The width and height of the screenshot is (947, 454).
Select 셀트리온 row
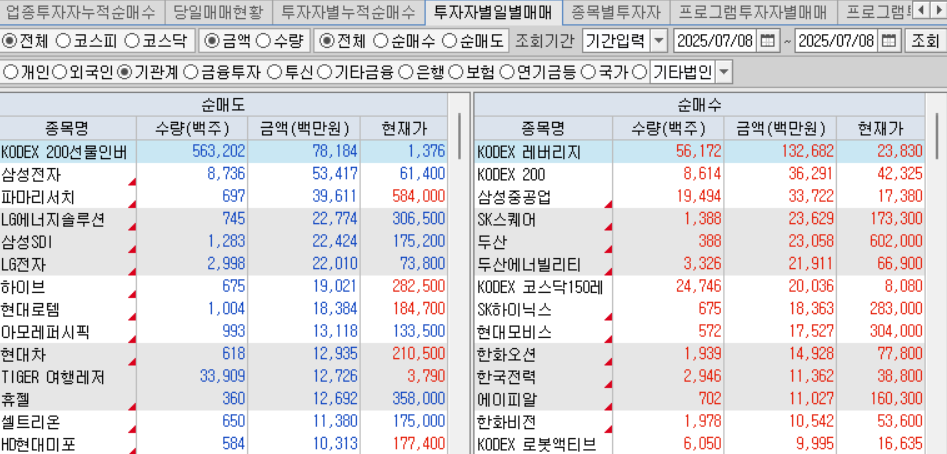coord(223,422)
